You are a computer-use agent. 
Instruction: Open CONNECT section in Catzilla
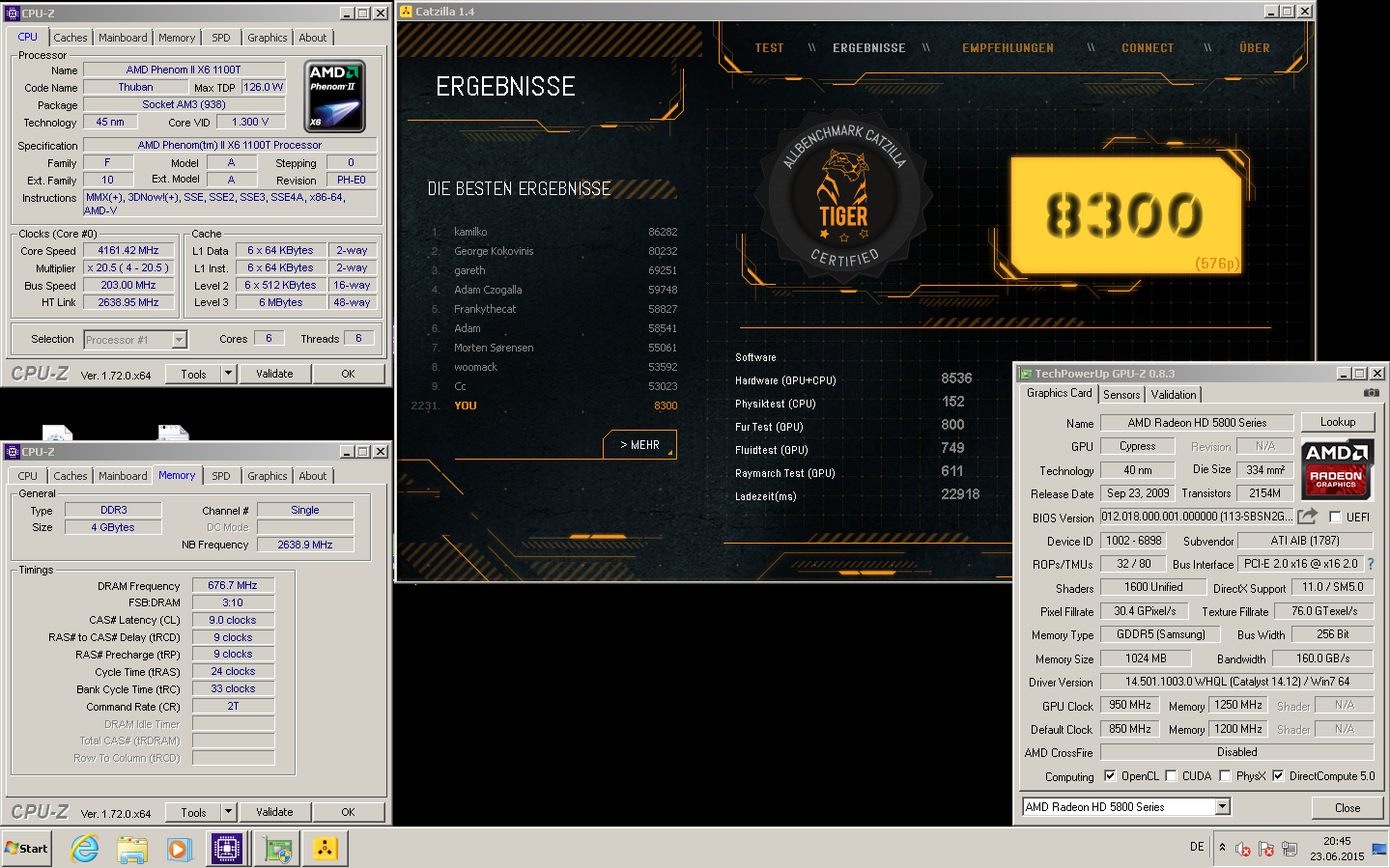pyautogui.click(x=1148, y=48)
